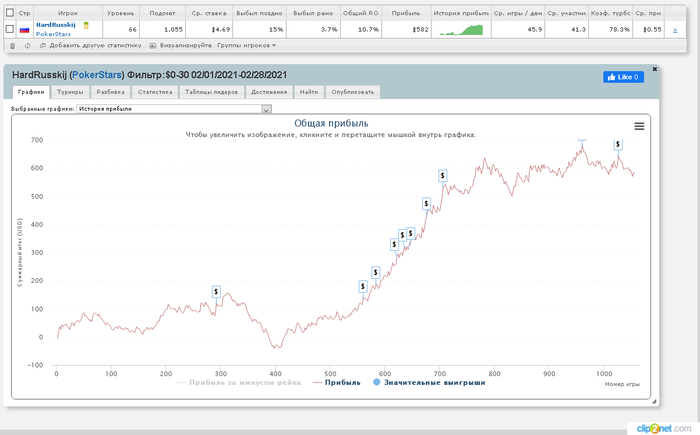Sort by the "Выбыл рано" column header
The height and width of the screenshot is (435, 700).
coord(313,13)
